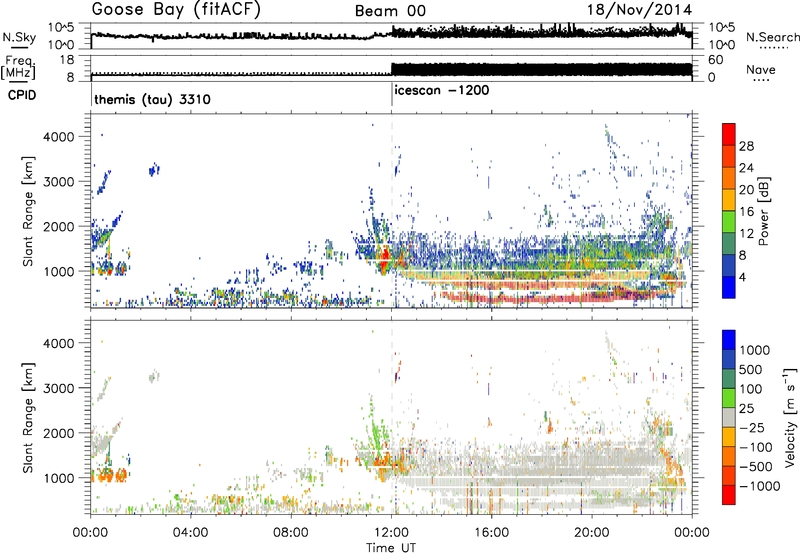Click the blue top segment of velocity color bar
The height and width of the screenshot is (554, 800).
pos(729,340)
